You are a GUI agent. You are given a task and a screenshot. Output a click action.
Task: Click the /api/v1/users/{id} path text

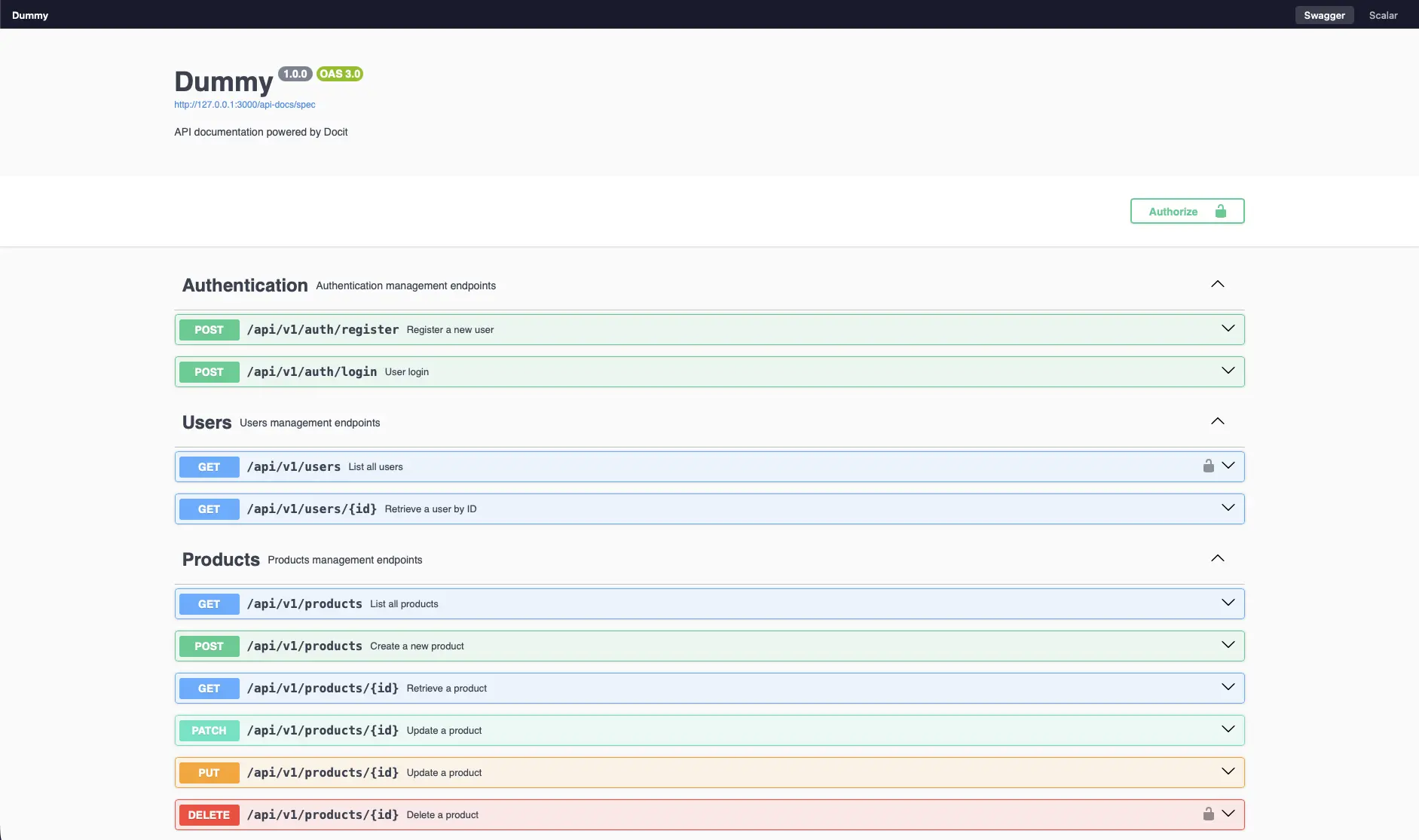tap(312, 509)
